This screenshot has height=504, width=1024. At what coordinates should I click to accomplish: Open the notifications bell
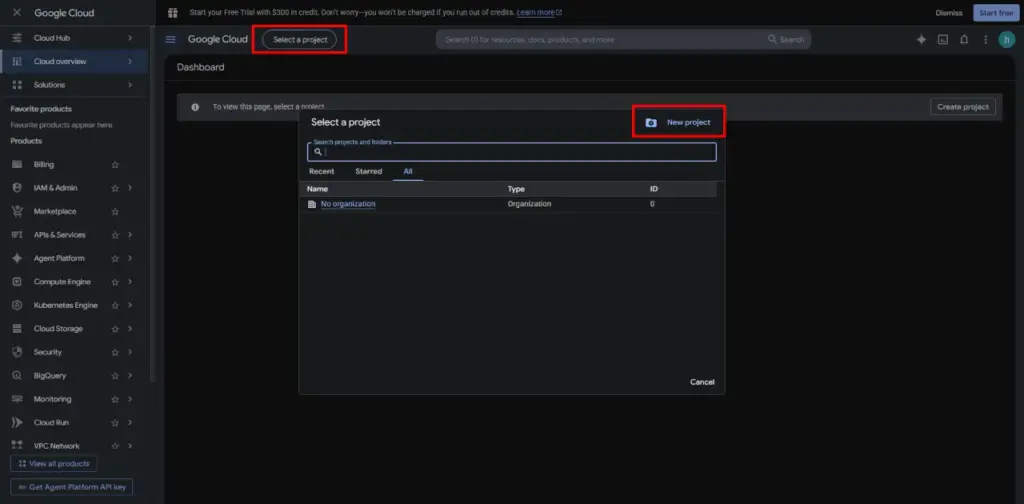click(964, 40)
